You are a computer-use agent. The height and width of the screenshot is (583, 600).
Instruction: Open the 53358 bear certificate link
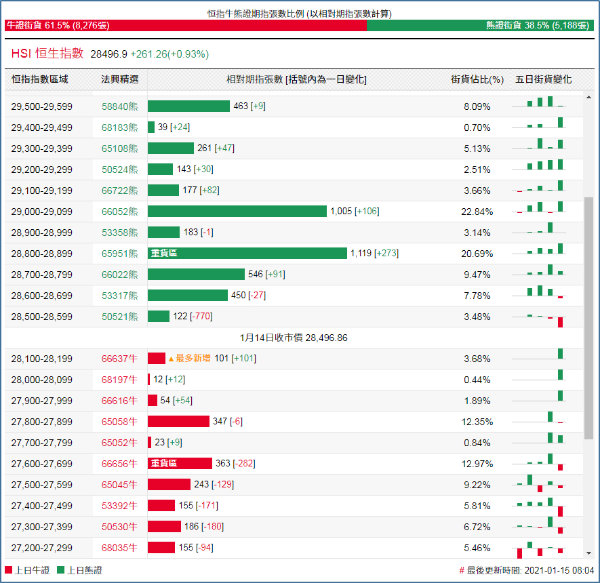point(119,233)
